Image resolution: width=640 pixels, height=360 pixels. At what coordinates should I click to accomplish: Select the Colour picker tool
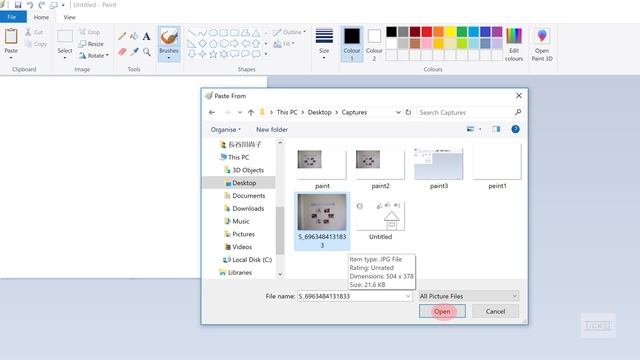tap(134, 52)
